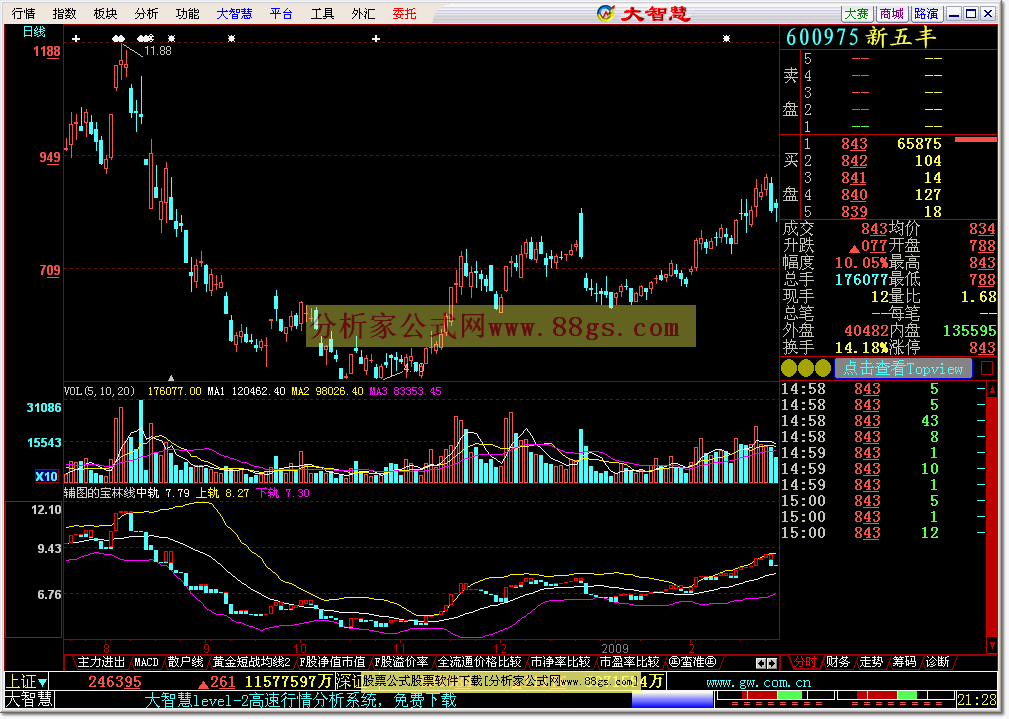Click the X10 volume multiplier label
1009x719 pixels.
pos(46,476)
